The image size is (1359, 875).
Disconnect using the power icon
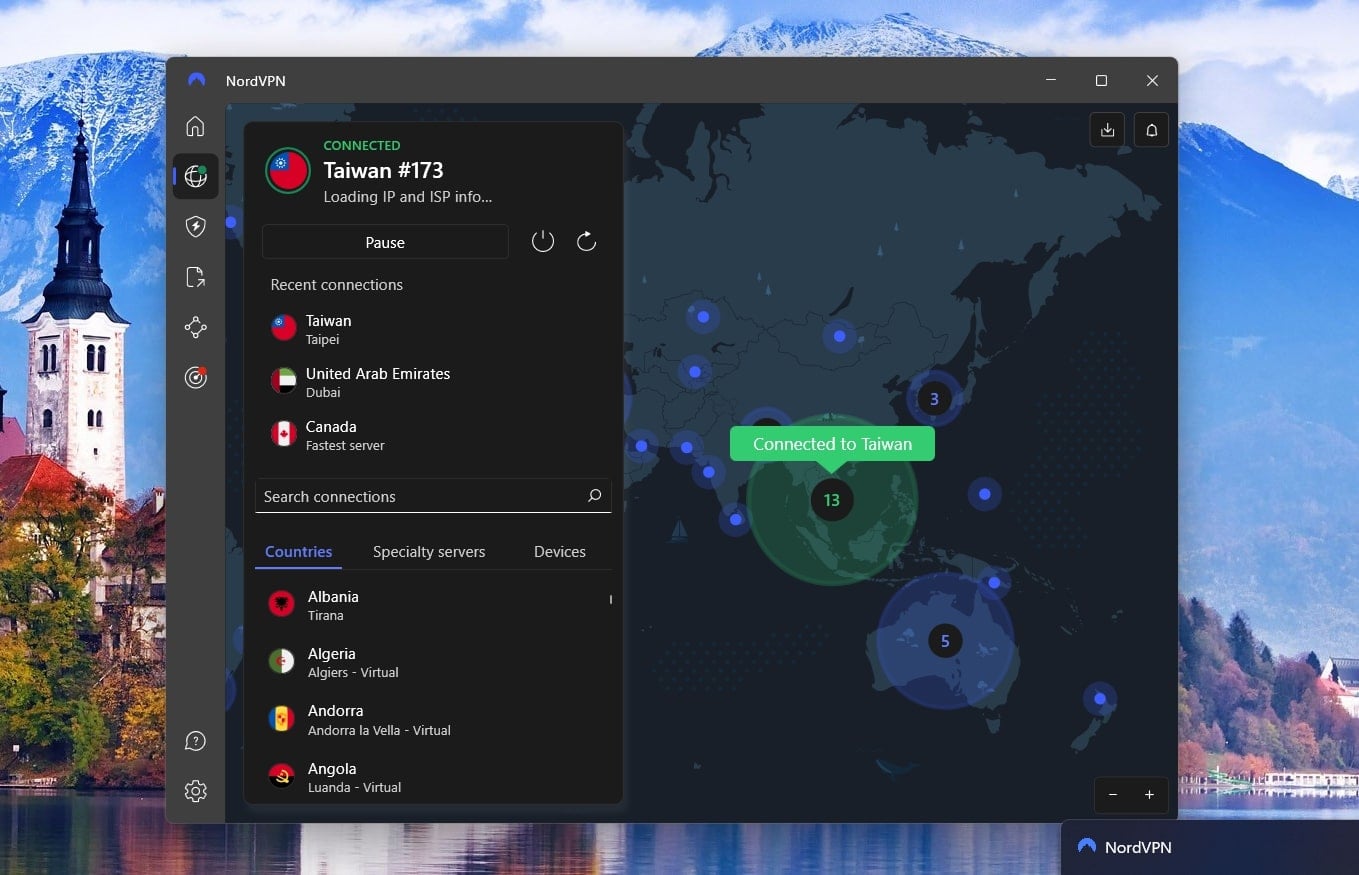543,241
